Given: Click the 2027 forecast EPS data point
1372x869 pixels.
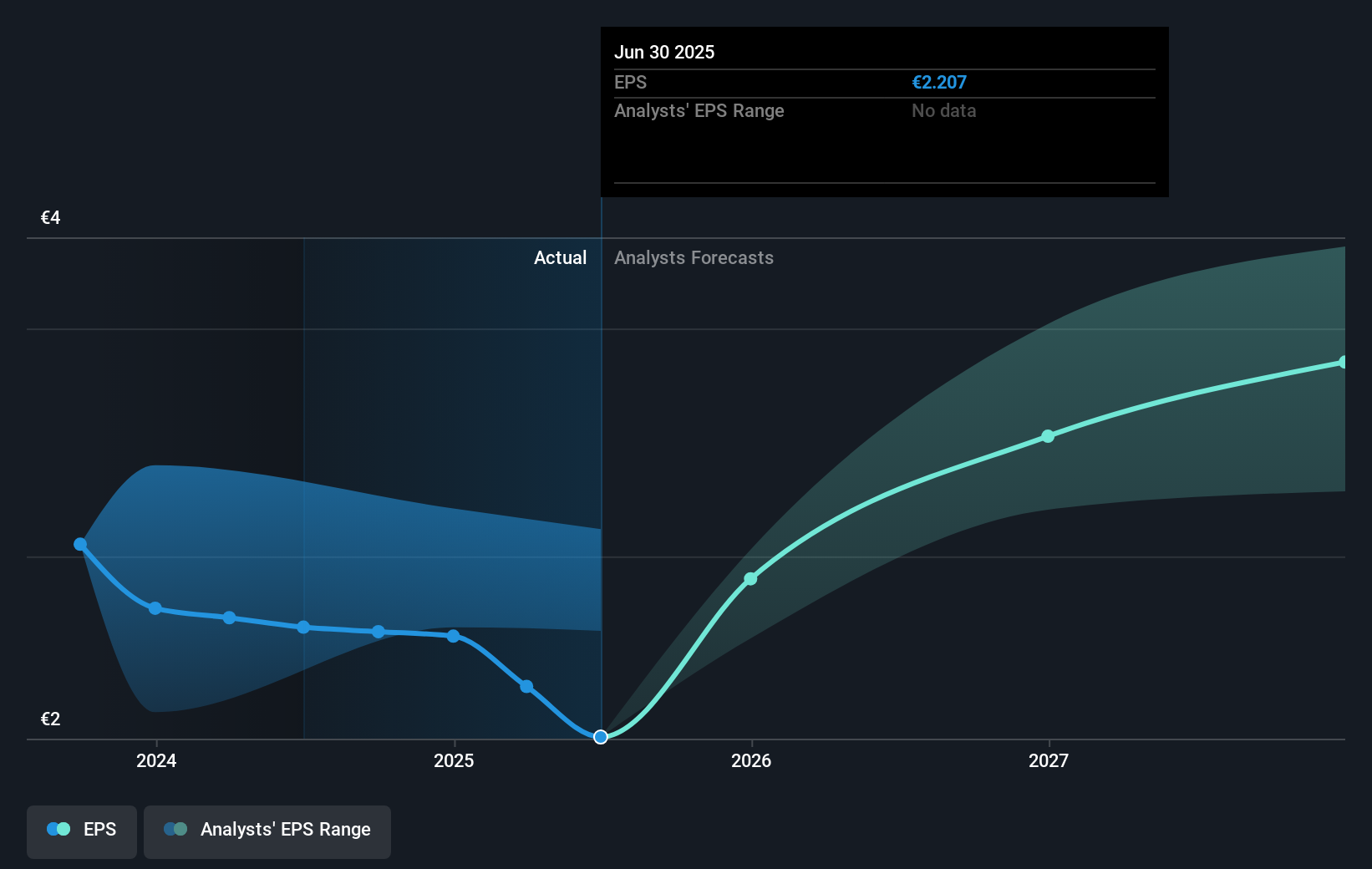Looking at the screenshot, I should [1048, 436].
